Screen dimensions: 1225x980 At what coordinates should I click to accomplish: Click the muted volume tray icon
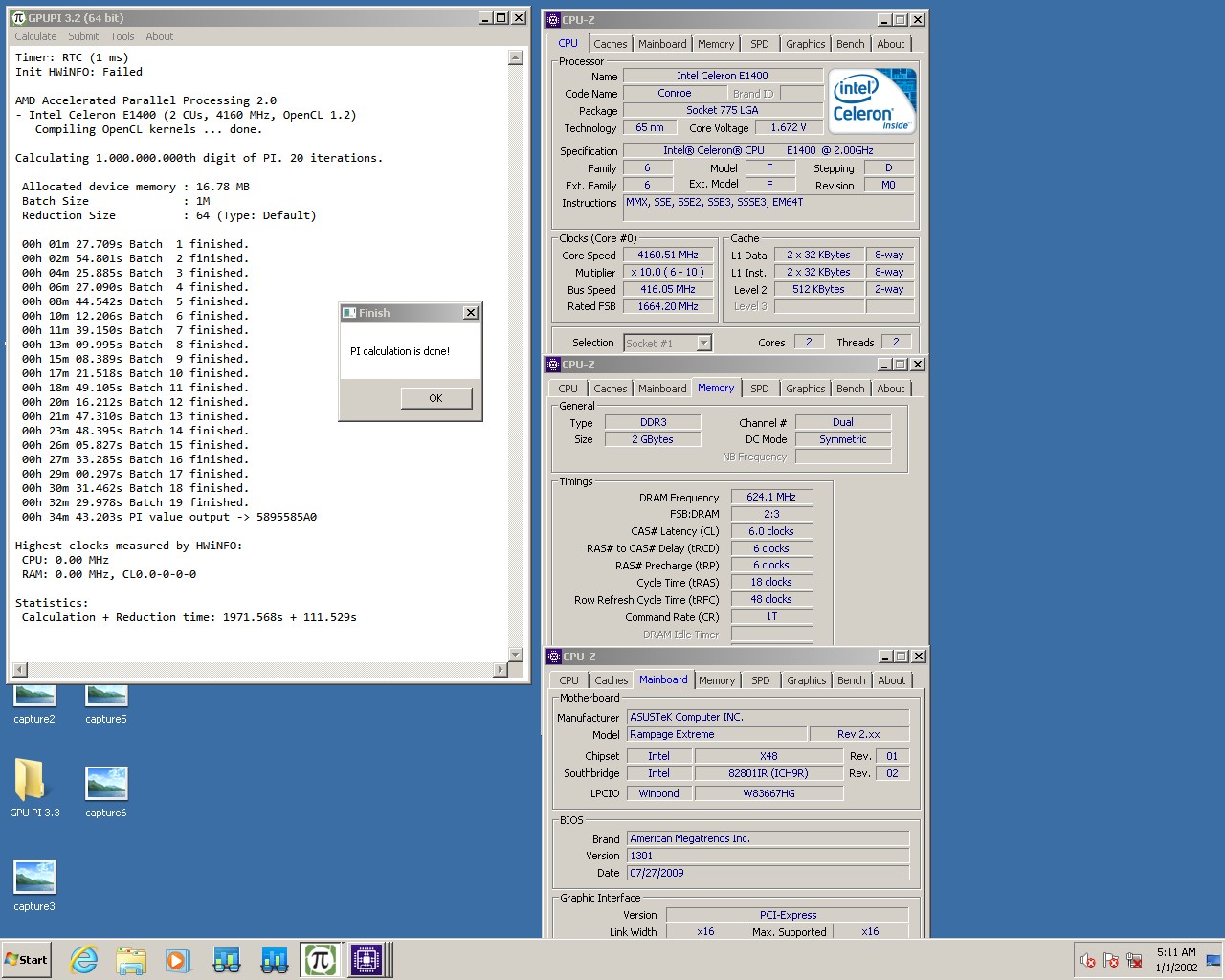(x=1088, y=960)
